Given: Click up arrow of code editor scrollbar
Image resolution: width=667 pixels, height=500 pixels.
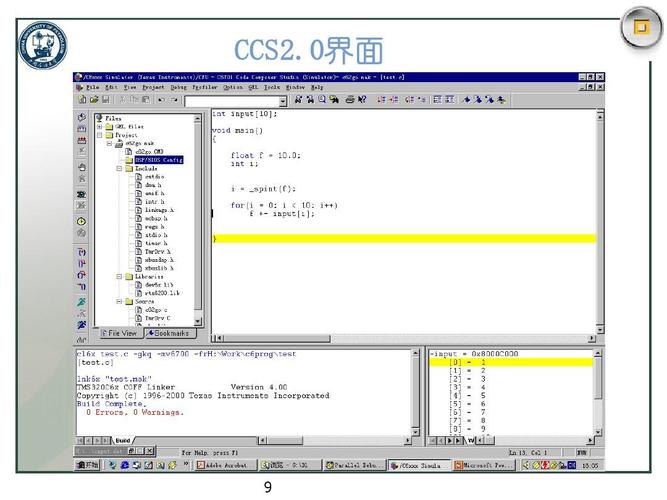Looking at the screenshot, I should pos(600,116).
